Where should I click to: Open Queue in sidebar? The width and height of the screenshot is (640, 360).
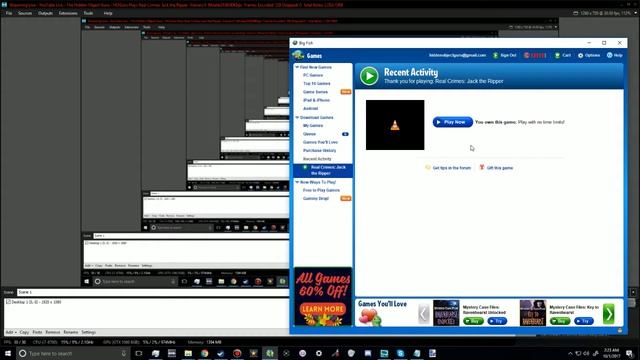click(x=309, y=134)
